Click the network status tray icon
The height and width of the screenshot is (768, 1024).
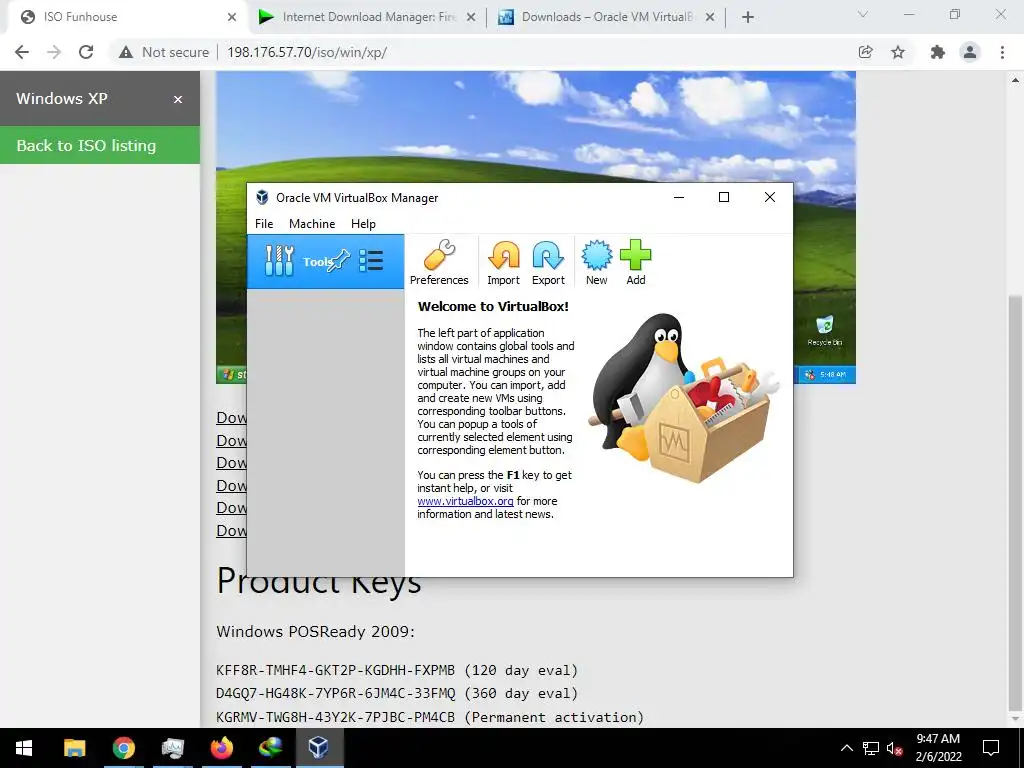871,748
